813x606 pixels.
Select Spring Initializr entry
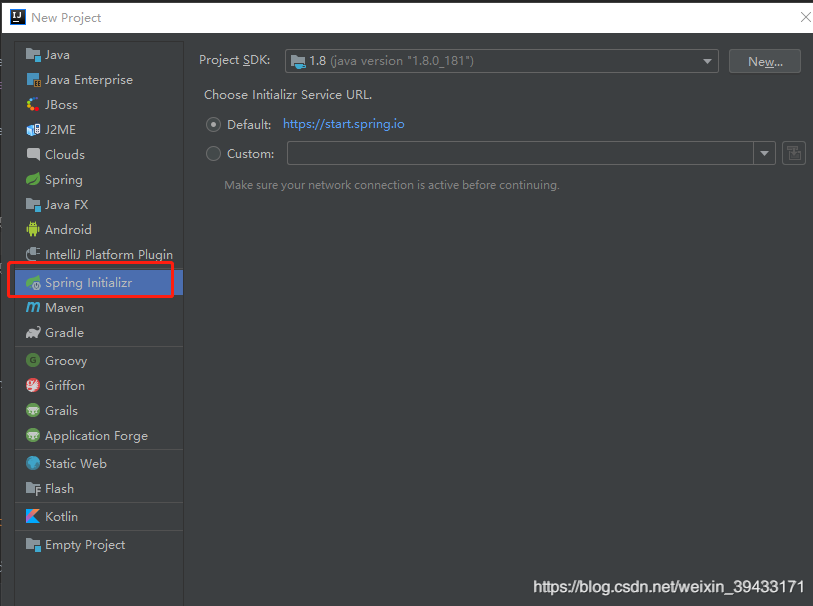click(99, 283)
